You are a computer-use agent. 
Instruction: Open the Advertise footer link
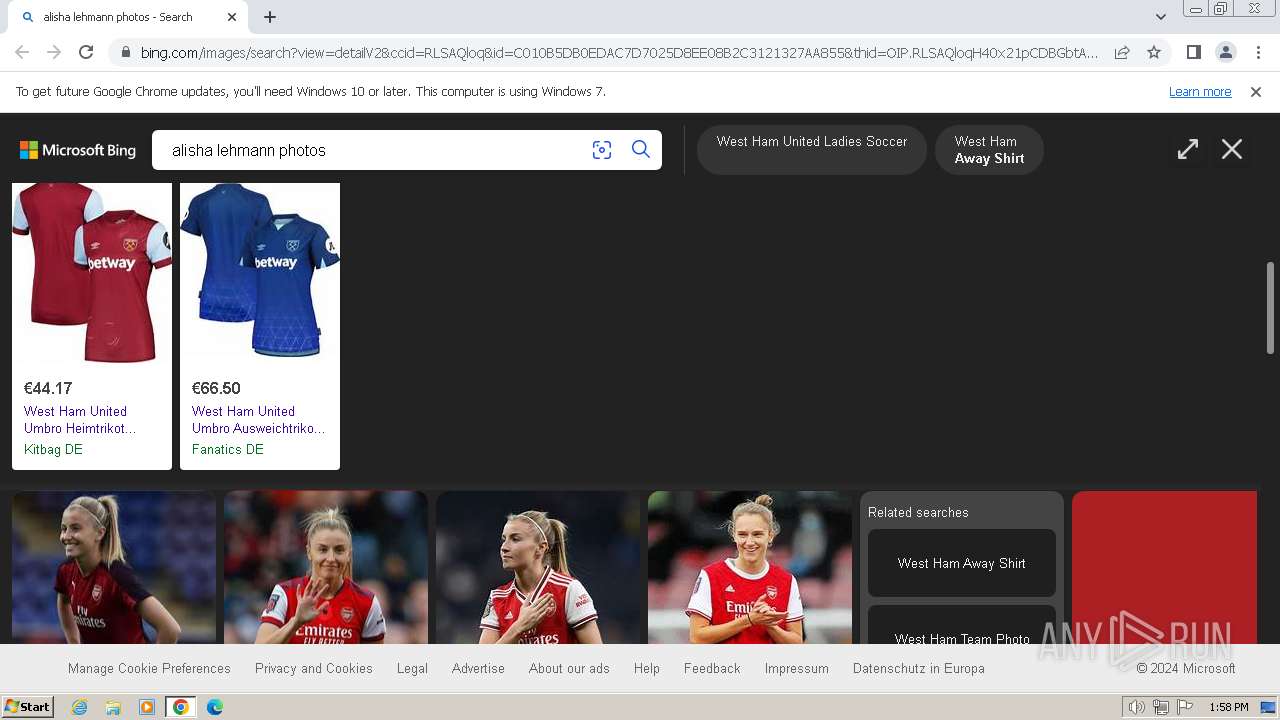[x=478, y=668]
